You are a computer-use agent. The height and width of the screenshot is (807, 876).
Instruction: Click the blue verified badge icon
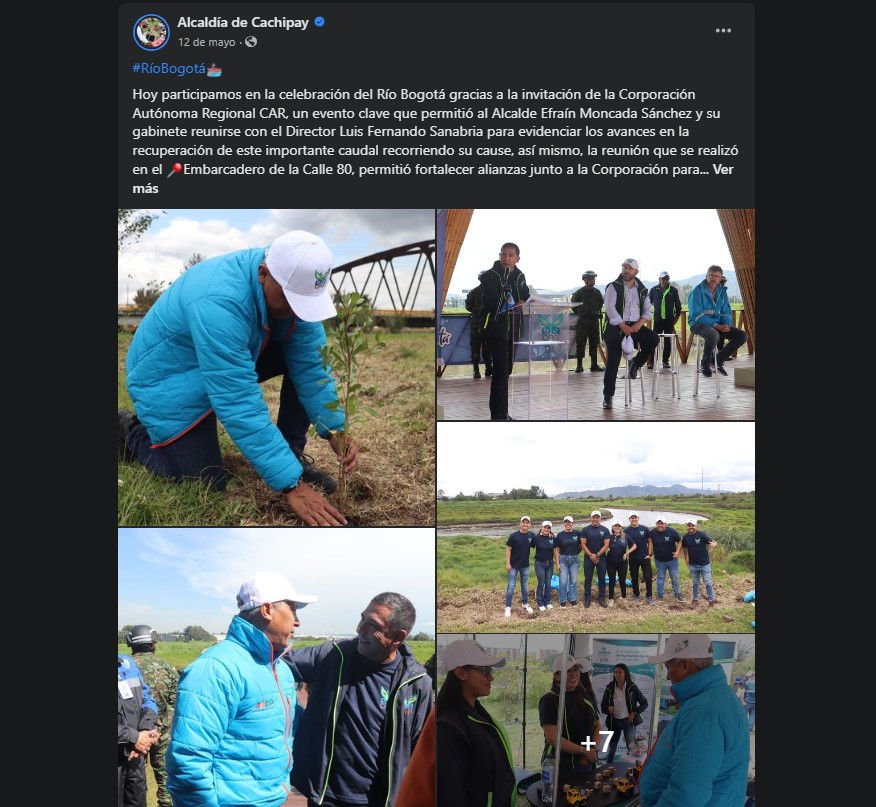coord(320,22)
